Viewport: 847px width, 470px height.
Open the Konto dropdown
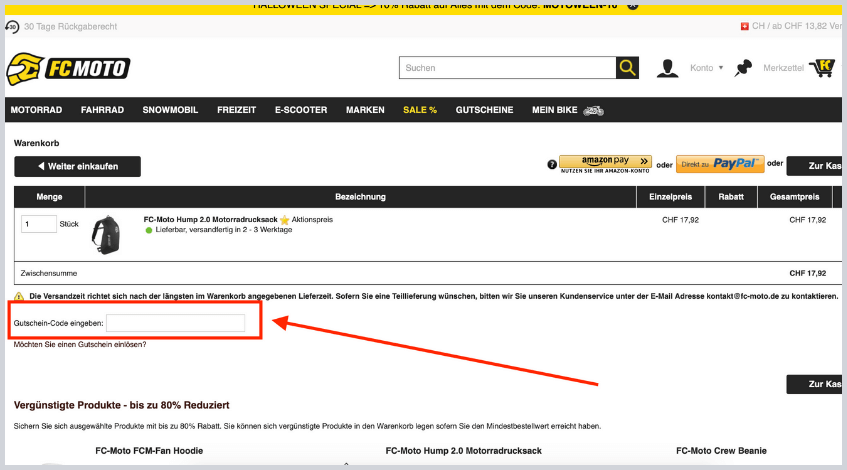(707, 68)
